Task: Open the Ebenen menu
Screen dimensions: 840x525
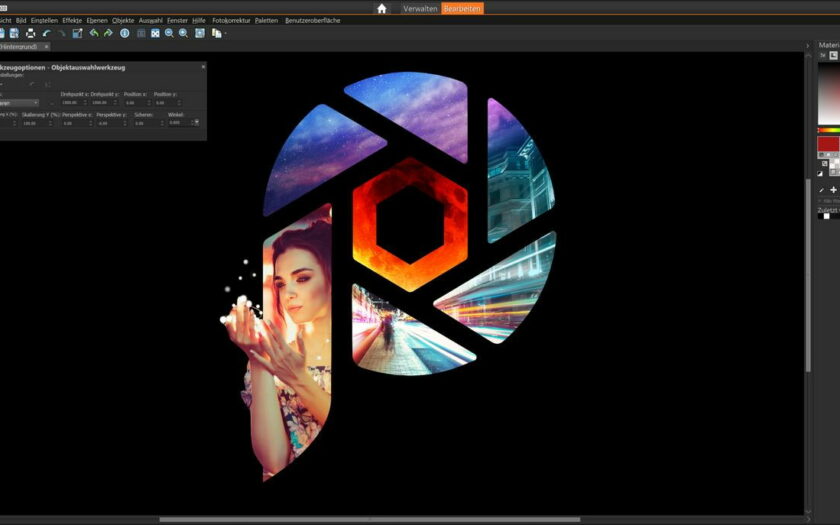Action: 97,20
